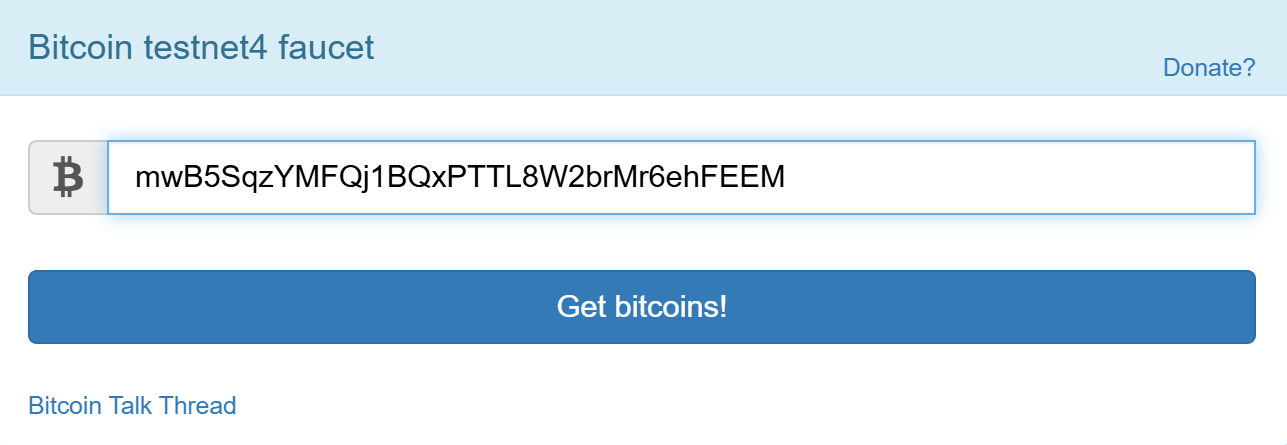Image resolution: width=1287 pixels, height=445 pixels.
Task: Click the empty right side of the address field
Action: tap(1020, 178)
